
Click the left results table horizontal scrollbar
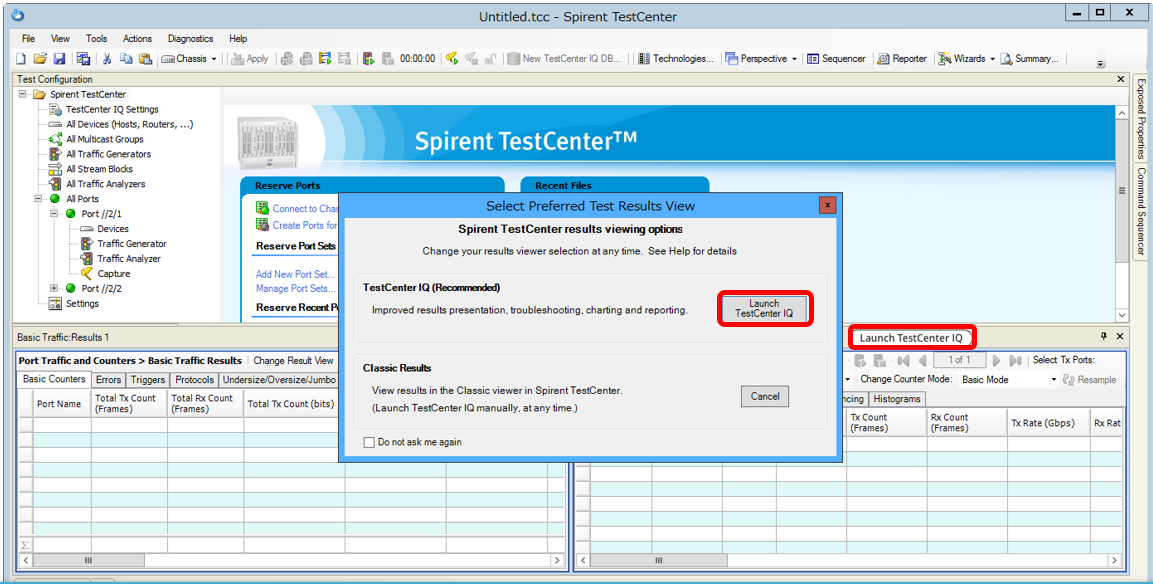[290, 560]
